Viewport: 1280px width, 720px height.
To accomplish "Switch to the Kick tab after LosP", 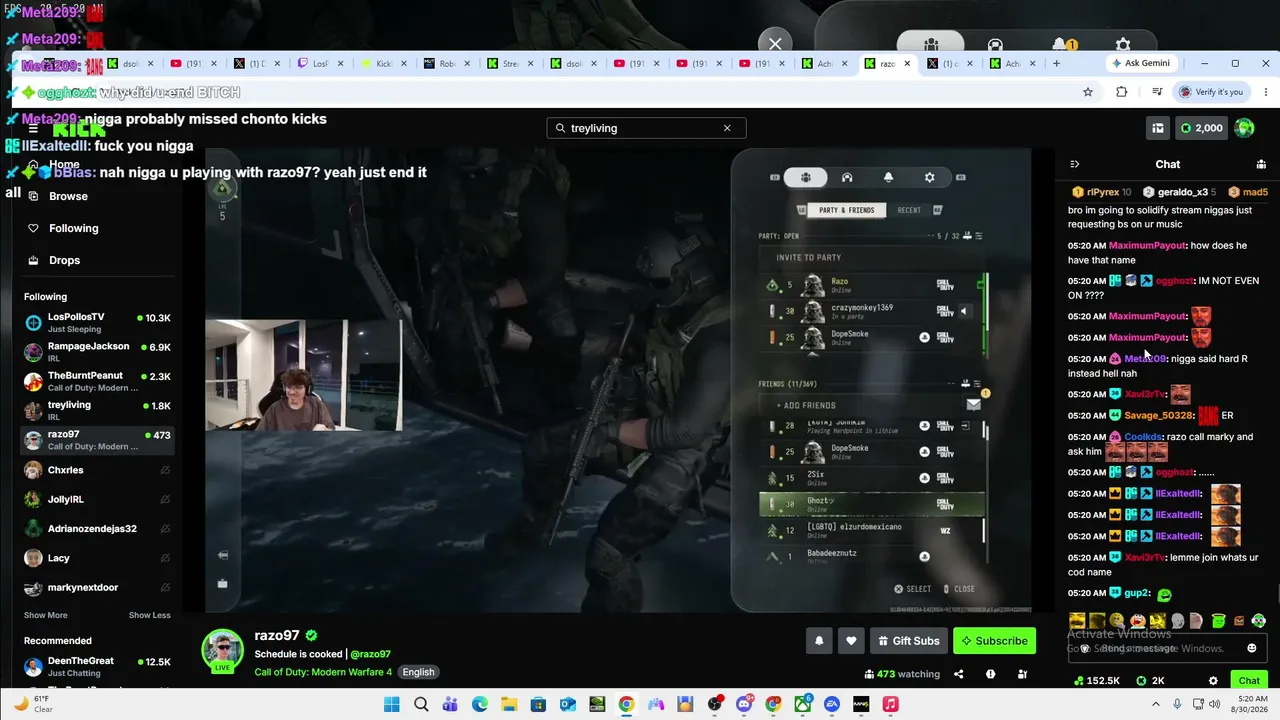I will point(383,64).
